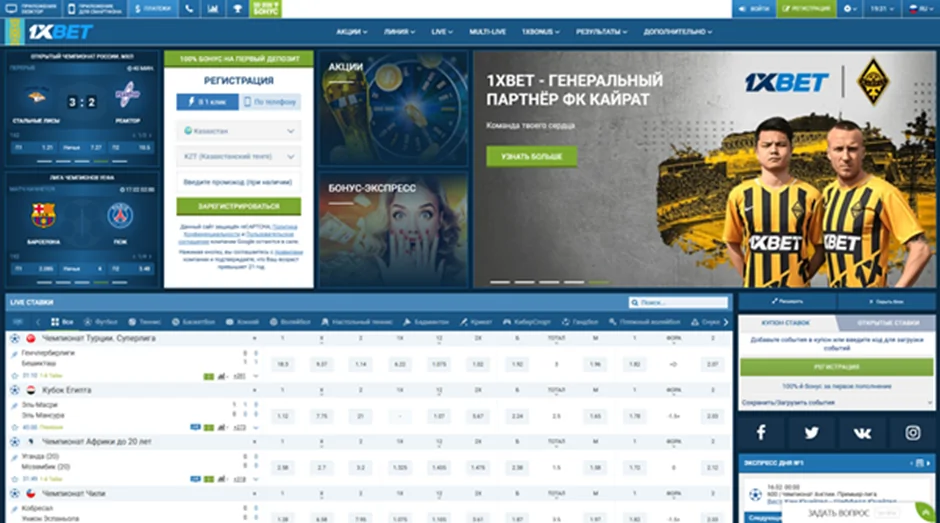The width and height of the screenshot is (940, 523).
Task: Favorite the Эль Масри match star
Action: [14, 428]
